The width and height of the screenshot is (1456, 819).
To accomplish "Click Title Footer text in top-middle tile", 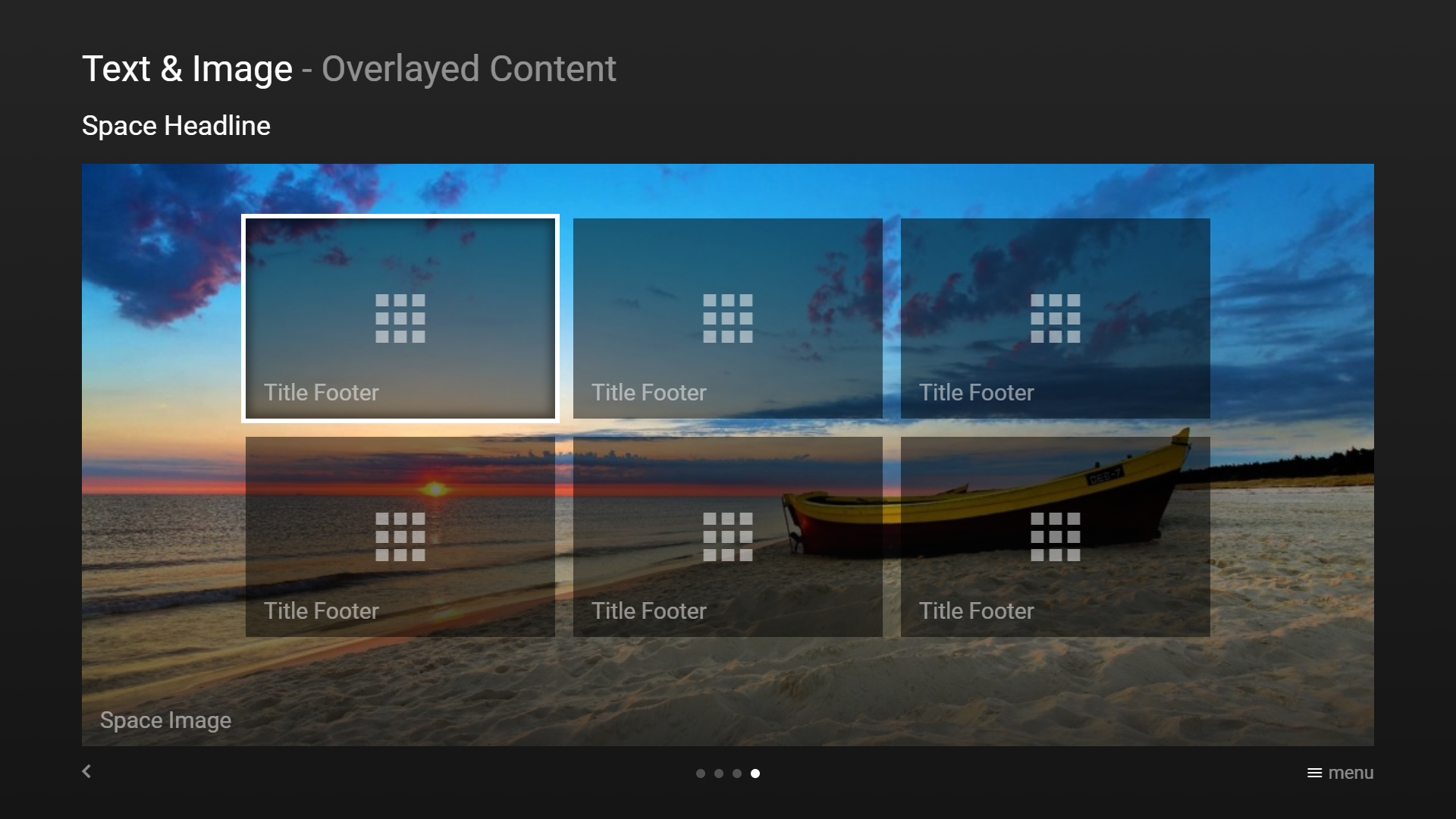I will click(x=649, y=393).
